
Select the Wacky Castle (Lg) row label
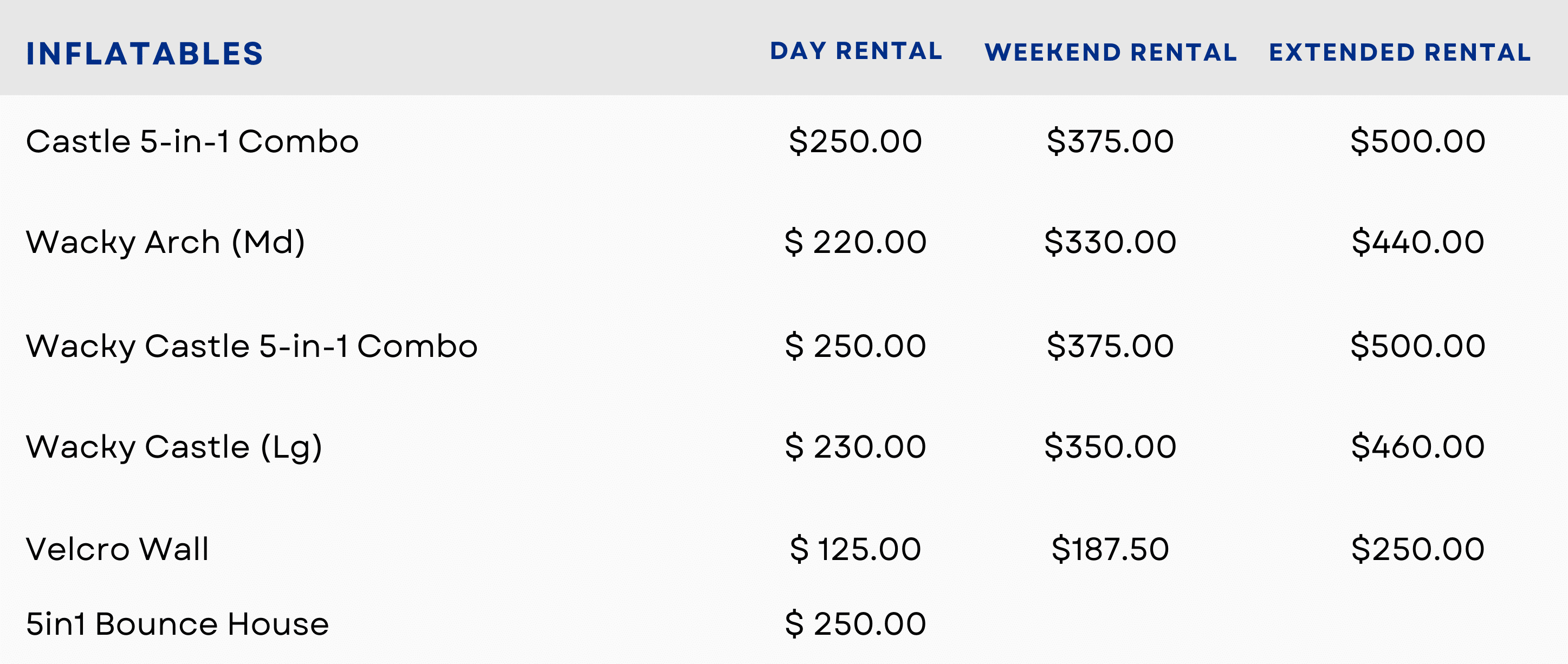tap(173, 447)
